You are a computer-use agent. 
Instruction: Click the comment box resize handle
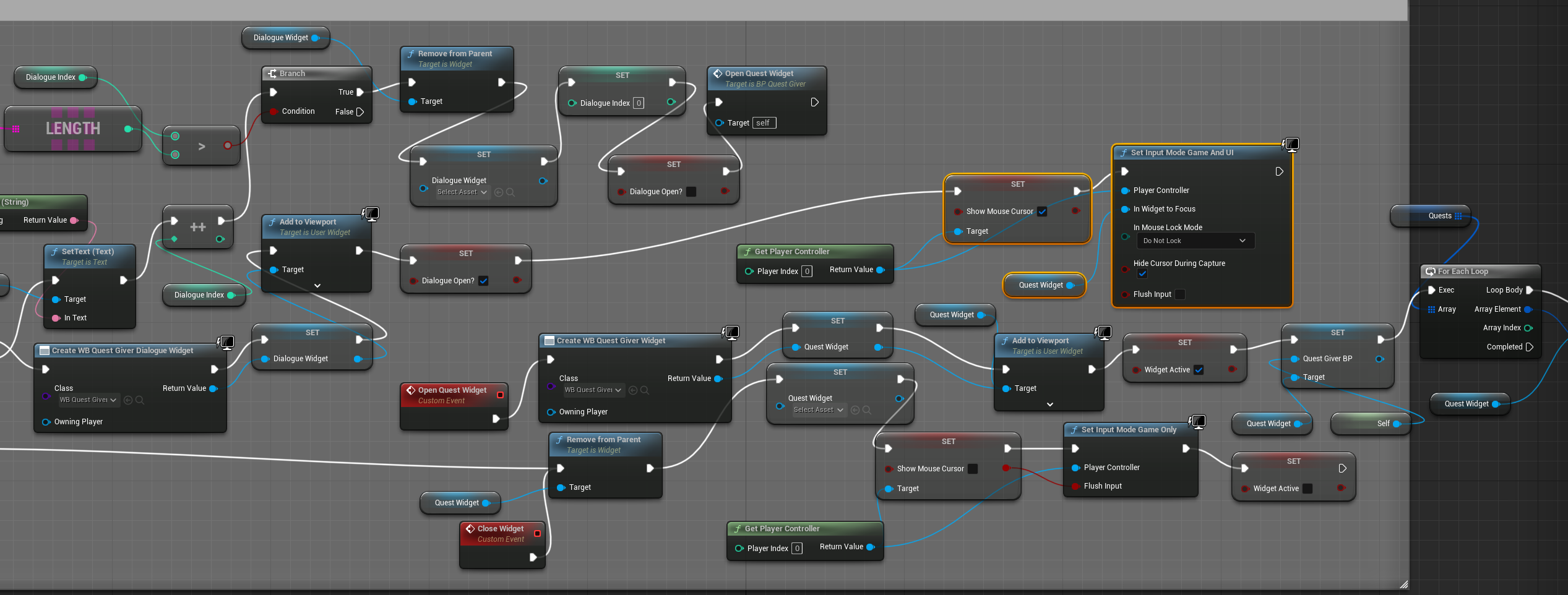tap(1403, 584)
